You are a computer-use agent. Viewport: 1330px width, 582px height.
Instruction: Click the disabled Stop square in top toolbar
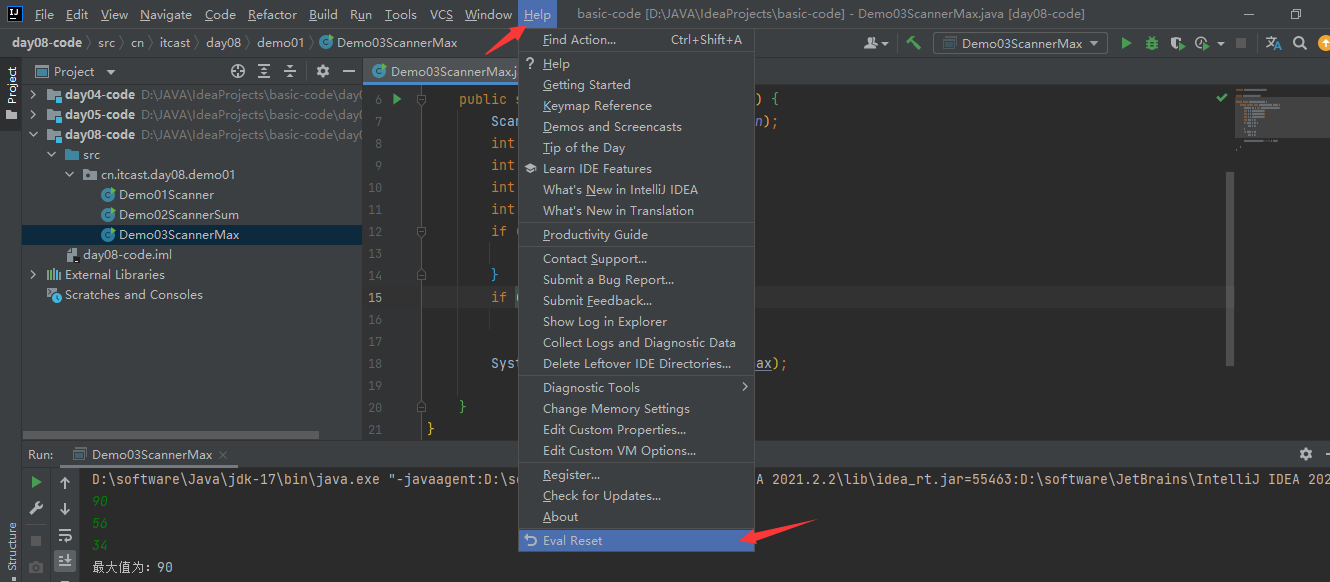click(x=1241, y=43)
